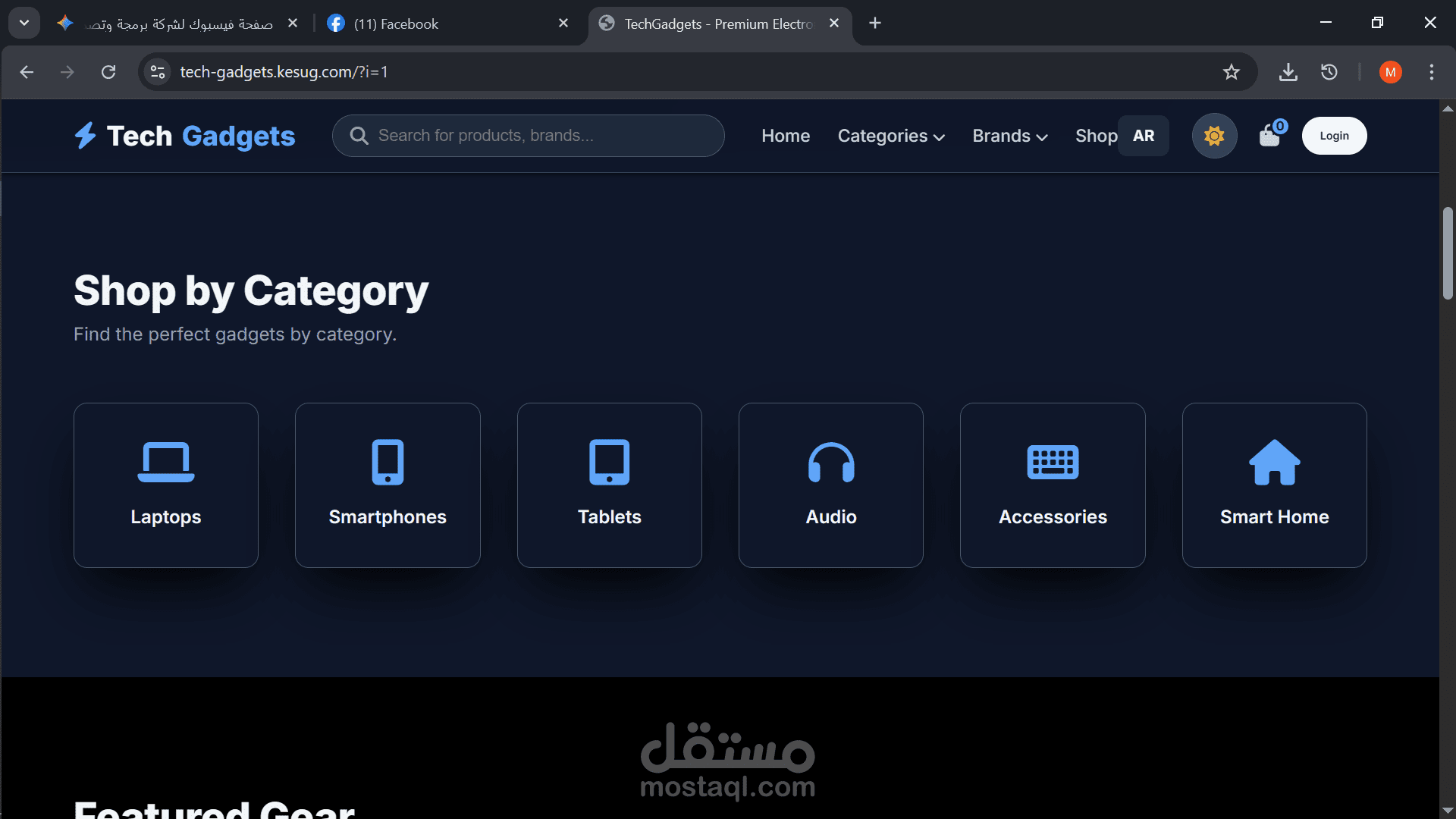Image resolution: width=1456 pixels, height=819 pixels.
Task: Expand the Categories dropdown menu
Action: tap(891, 136)
